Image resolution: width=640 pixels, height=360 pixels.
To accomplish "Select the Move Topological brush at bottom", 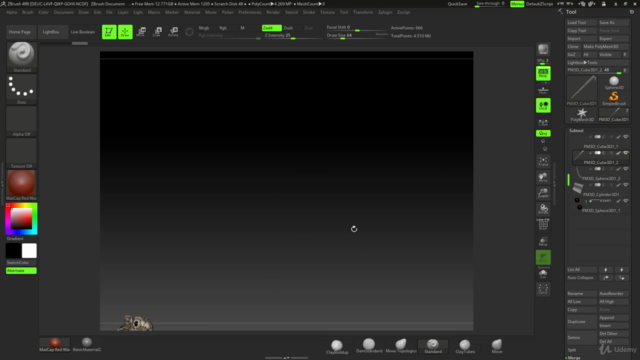I will [x=401, y=346].
